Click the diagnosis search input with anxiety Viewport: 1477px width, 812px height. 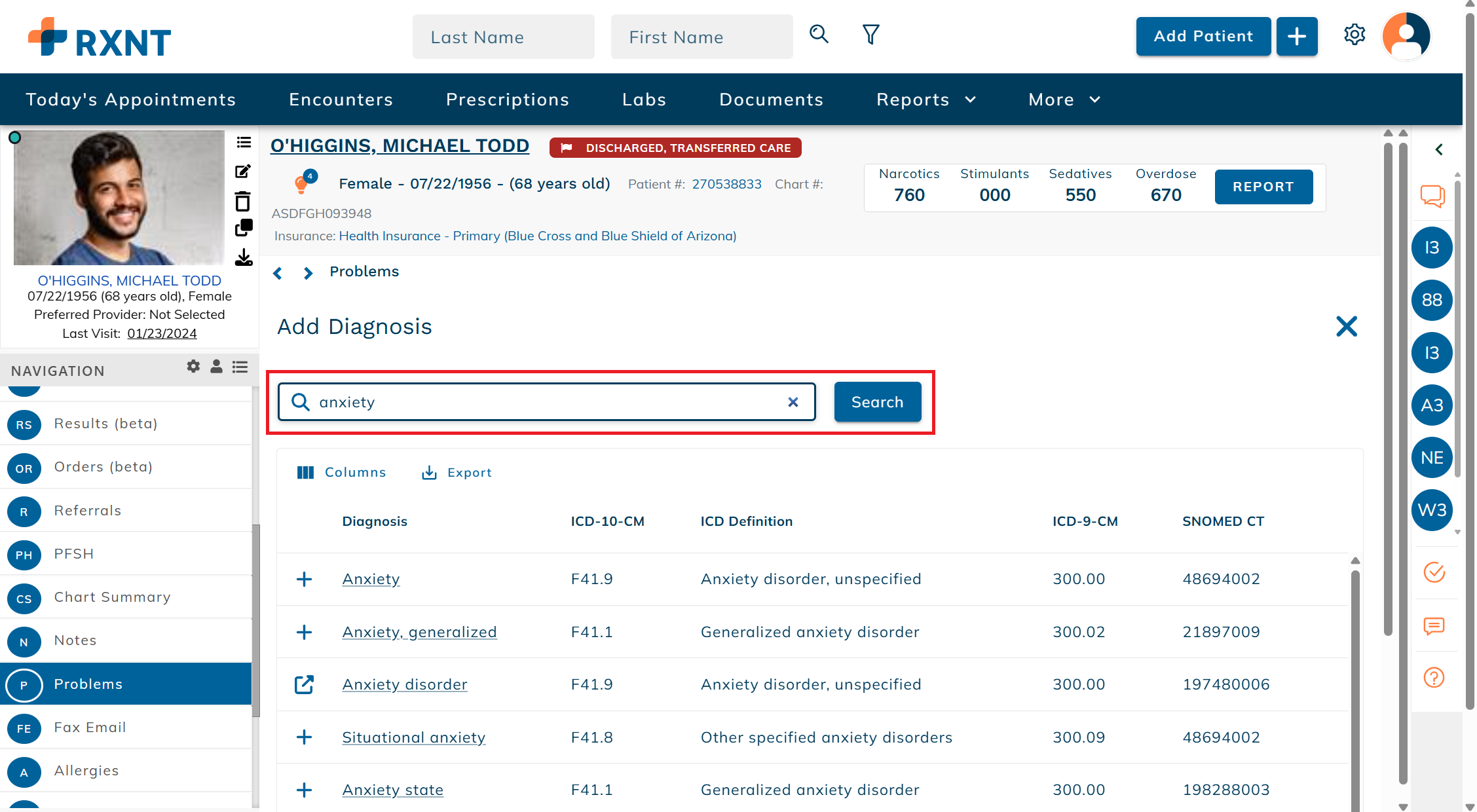pos(547,402)
